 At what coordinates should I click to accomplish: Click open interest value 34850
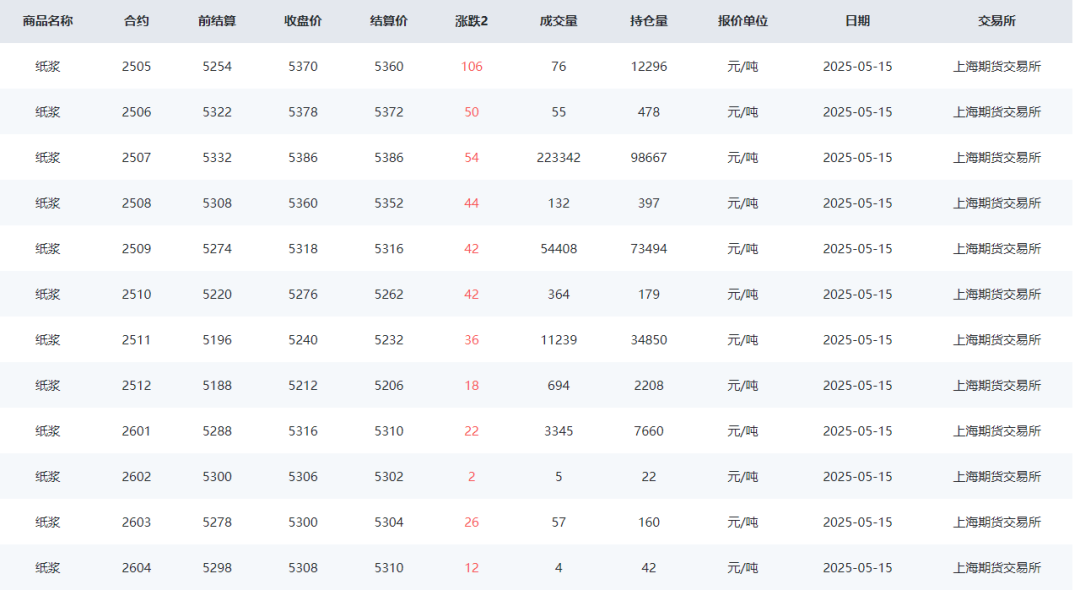(x=649, y=340)
